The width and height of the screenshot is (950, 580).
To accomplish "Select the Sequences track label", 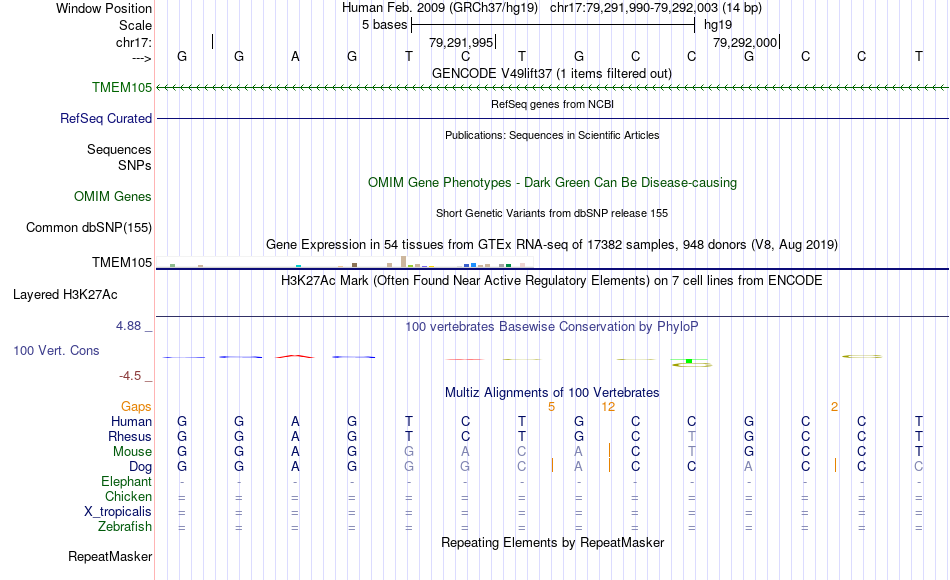I will 119,149.
